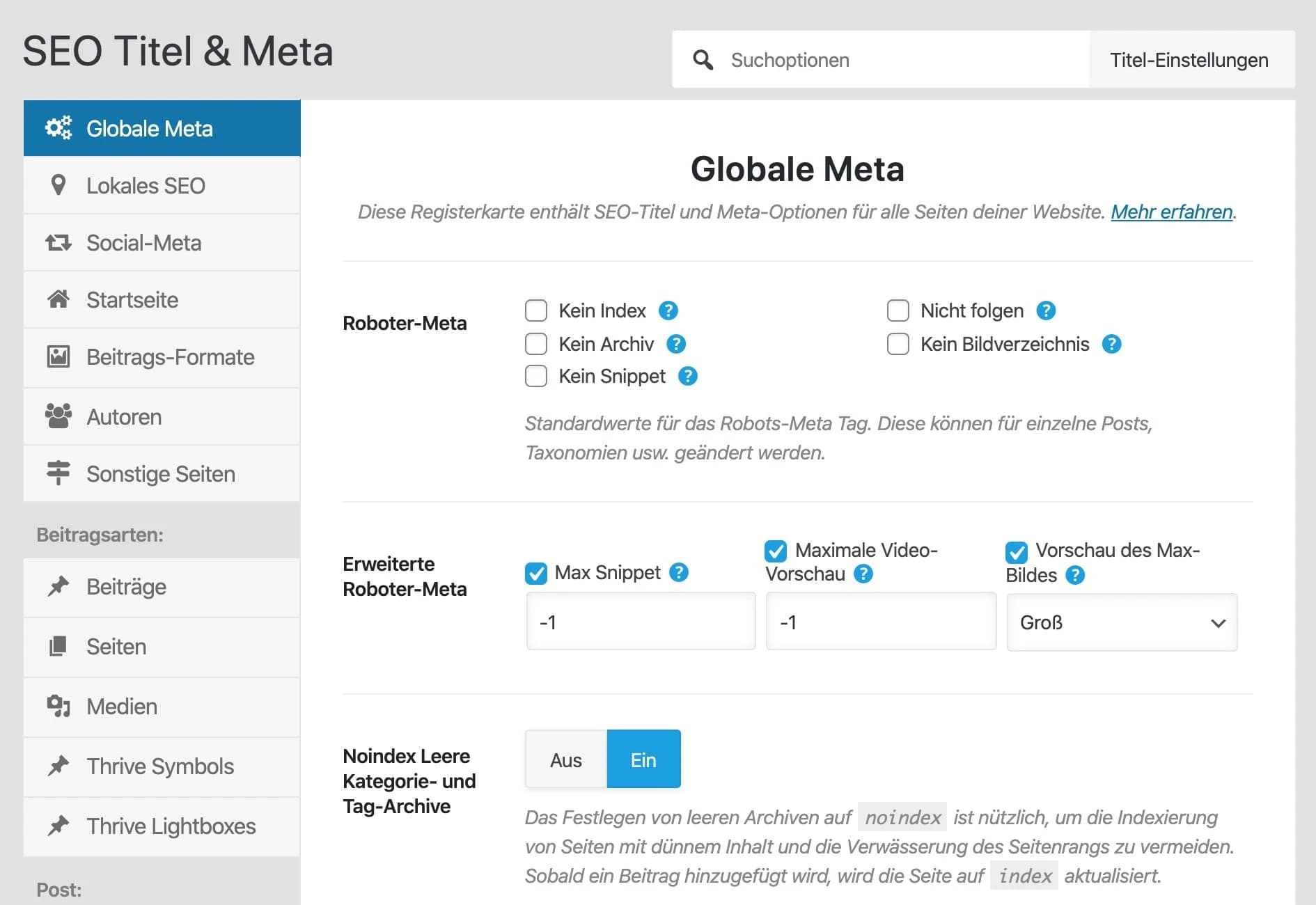The width and height of the screenshot is (1316, 905).
Task: Switch to the Seiten tab
Action: click(x=116, y=646)
